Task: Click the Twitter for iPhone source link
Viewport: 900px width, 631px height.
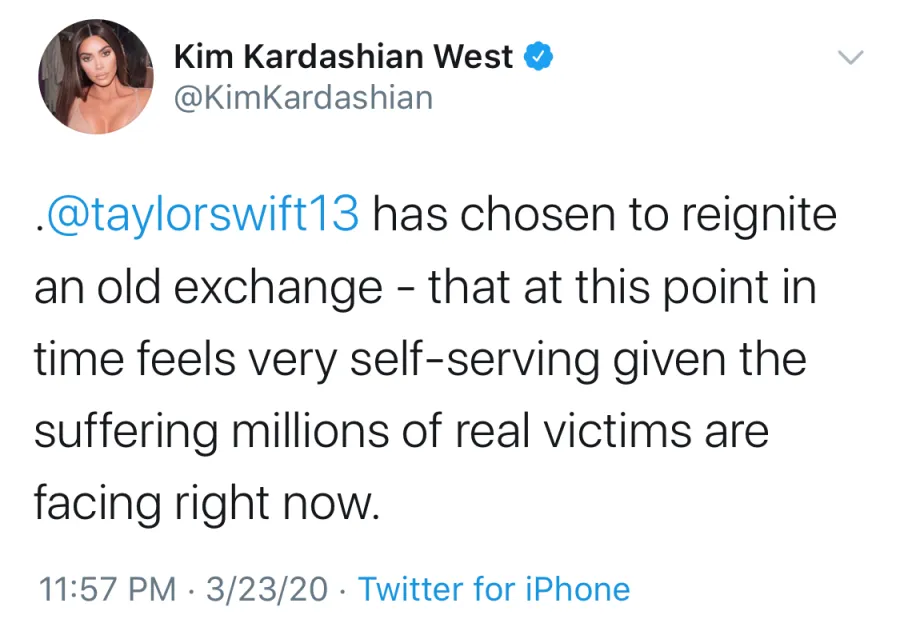Action: (497, 589)
